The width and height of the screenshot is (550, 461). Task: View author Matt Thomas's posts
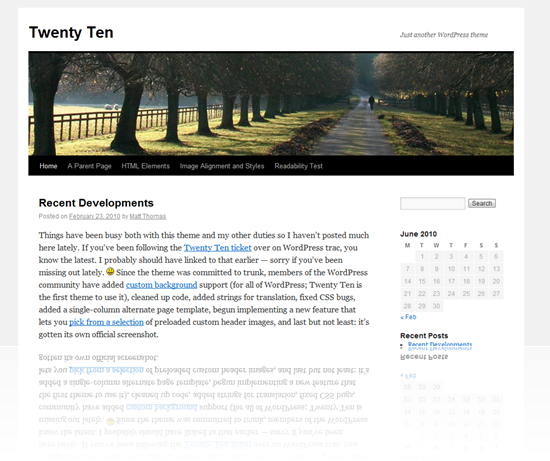tap(148, 216)
